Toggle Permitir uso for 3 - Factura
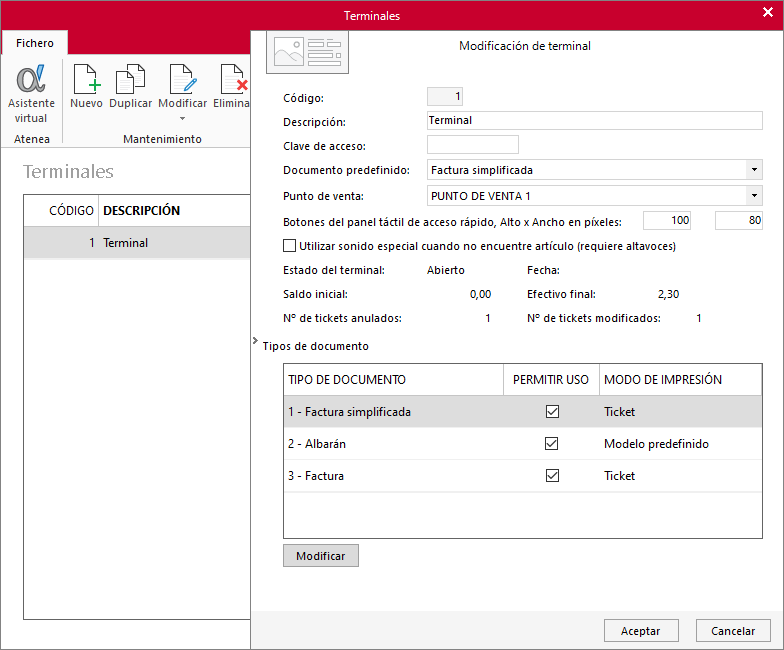This screenshot has width=784, height=650. 552,476
